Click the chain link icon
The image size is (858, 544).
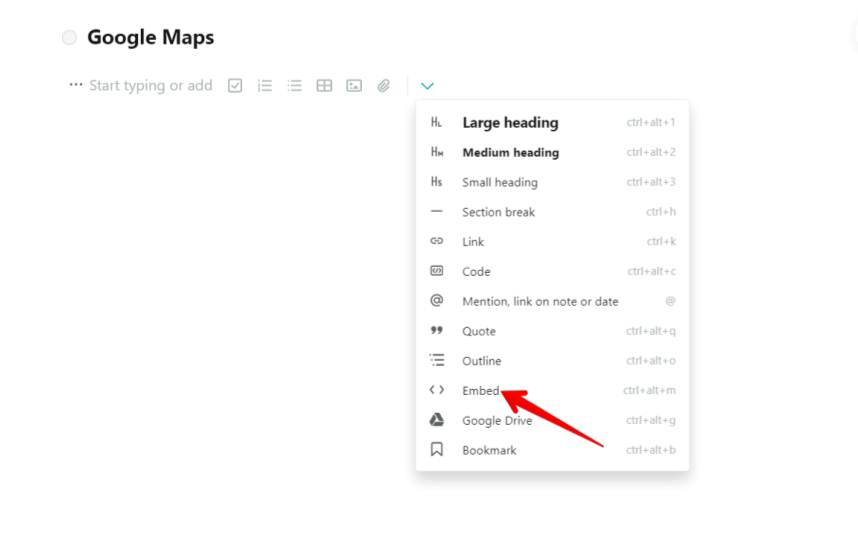click(x=436, y=241)
